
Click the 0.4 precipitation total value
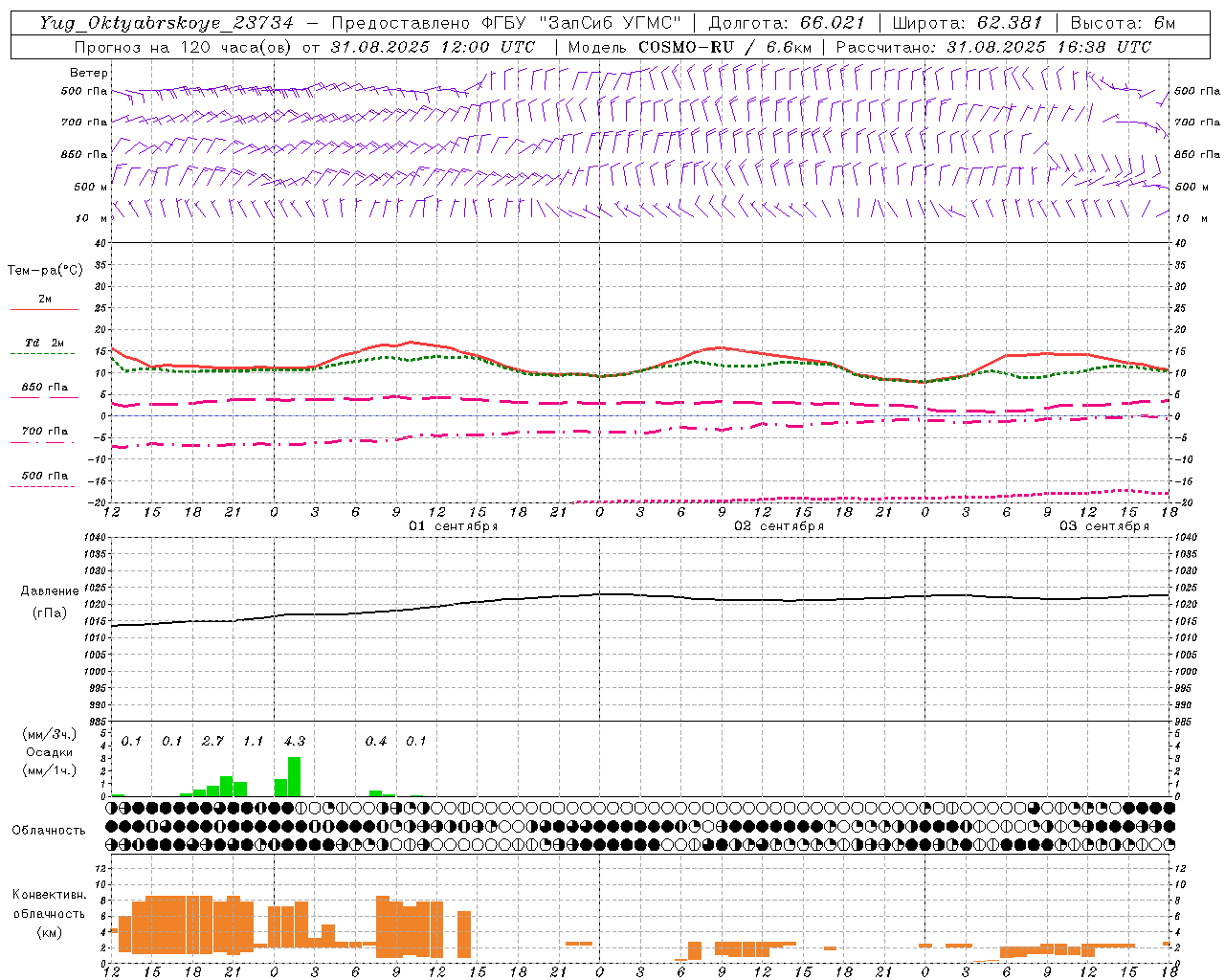(376, 741)
